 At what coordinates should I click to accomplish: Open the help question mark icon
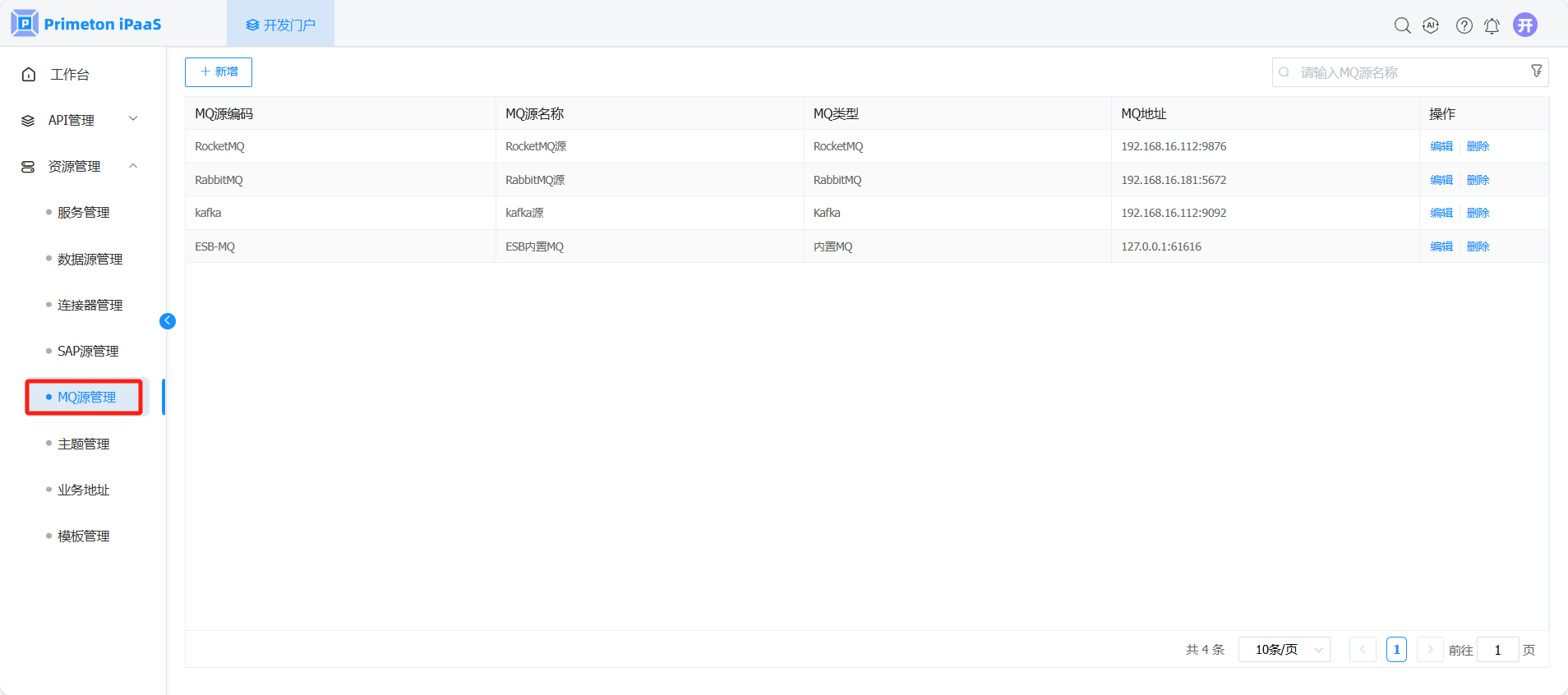coord(1464,25)
